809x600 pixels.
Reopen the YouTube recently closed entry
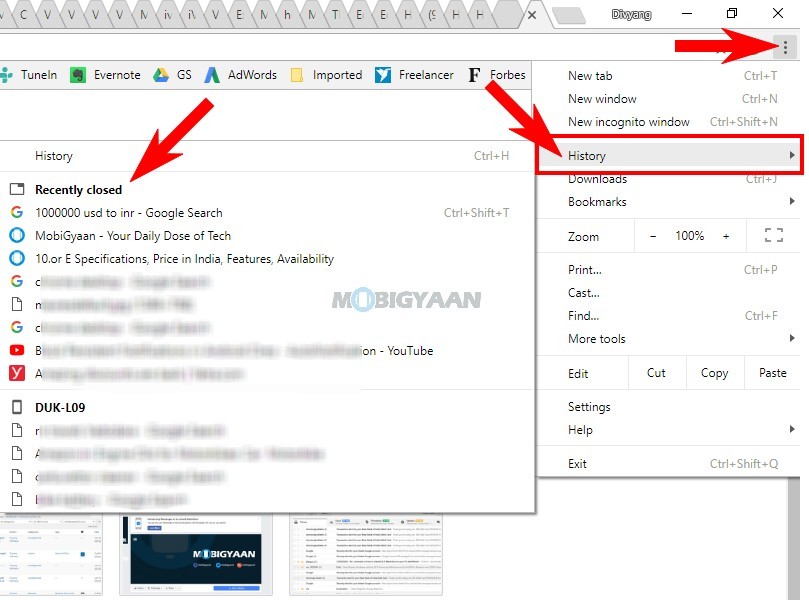point(267,351)
